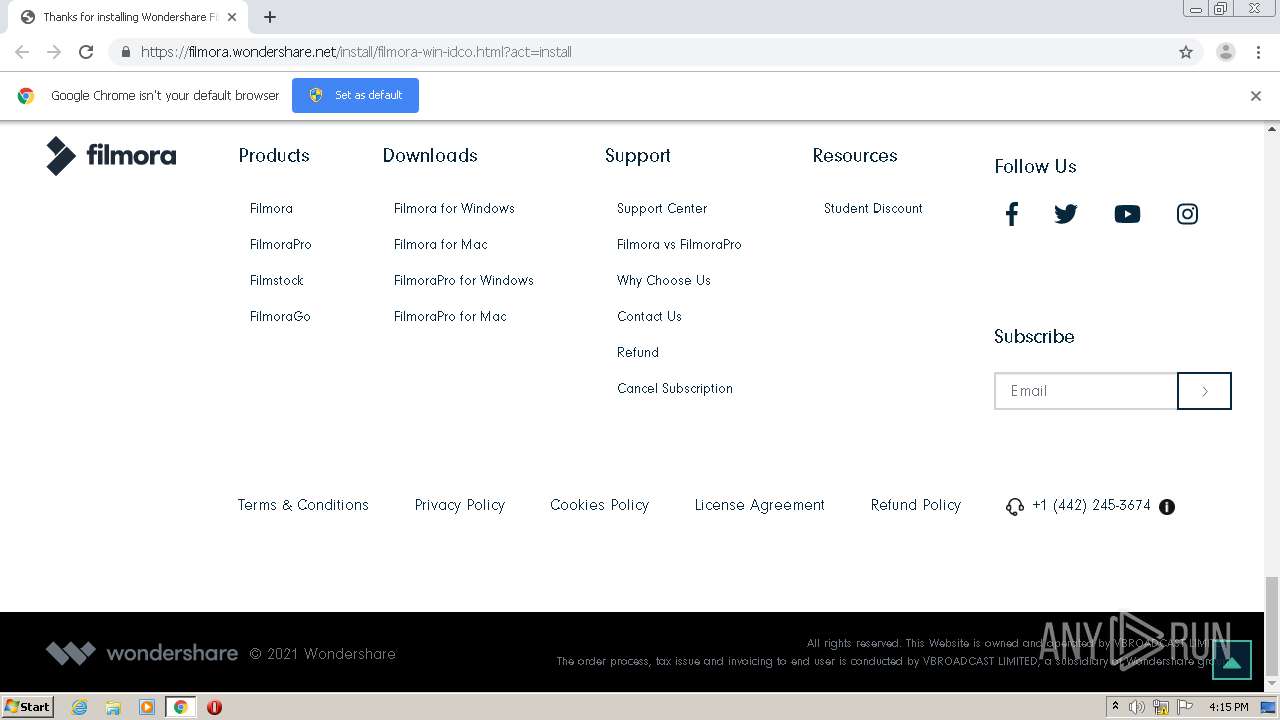Image resolution: width=1280 pixels, height=720 pixels.
Task: Open the Filmora Twitter icon
Action: pos(1066,214)
